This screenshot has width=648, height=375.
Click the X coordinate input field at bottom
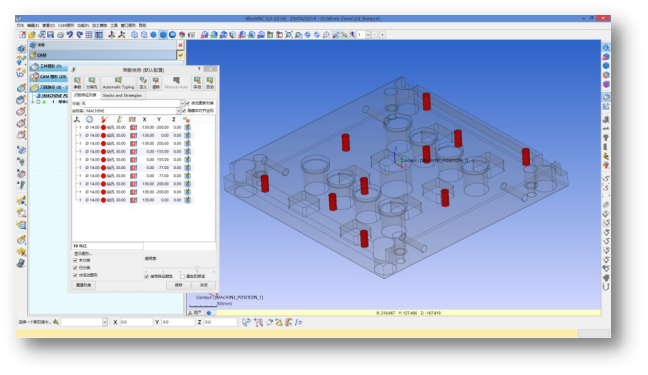pos(136,322)
